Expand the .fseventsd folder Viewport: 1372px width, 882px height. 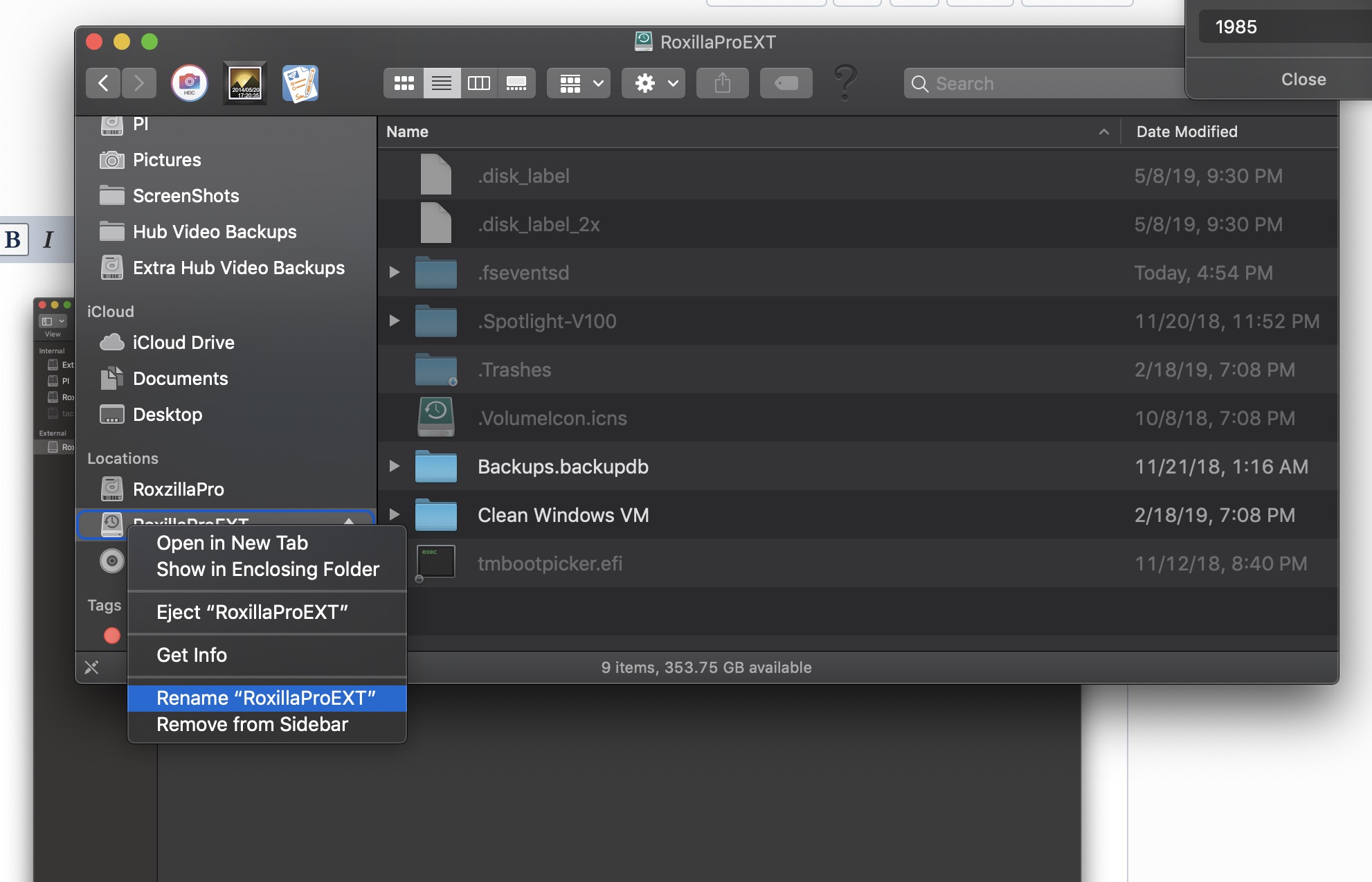click(x=394, y=272)
